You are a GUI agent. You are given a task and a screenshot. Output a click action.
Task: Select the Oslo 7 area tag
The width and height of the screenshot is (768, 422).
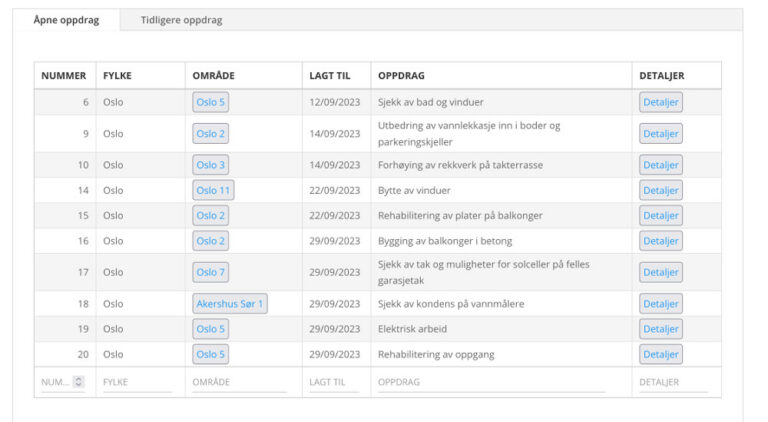(211, 272)
